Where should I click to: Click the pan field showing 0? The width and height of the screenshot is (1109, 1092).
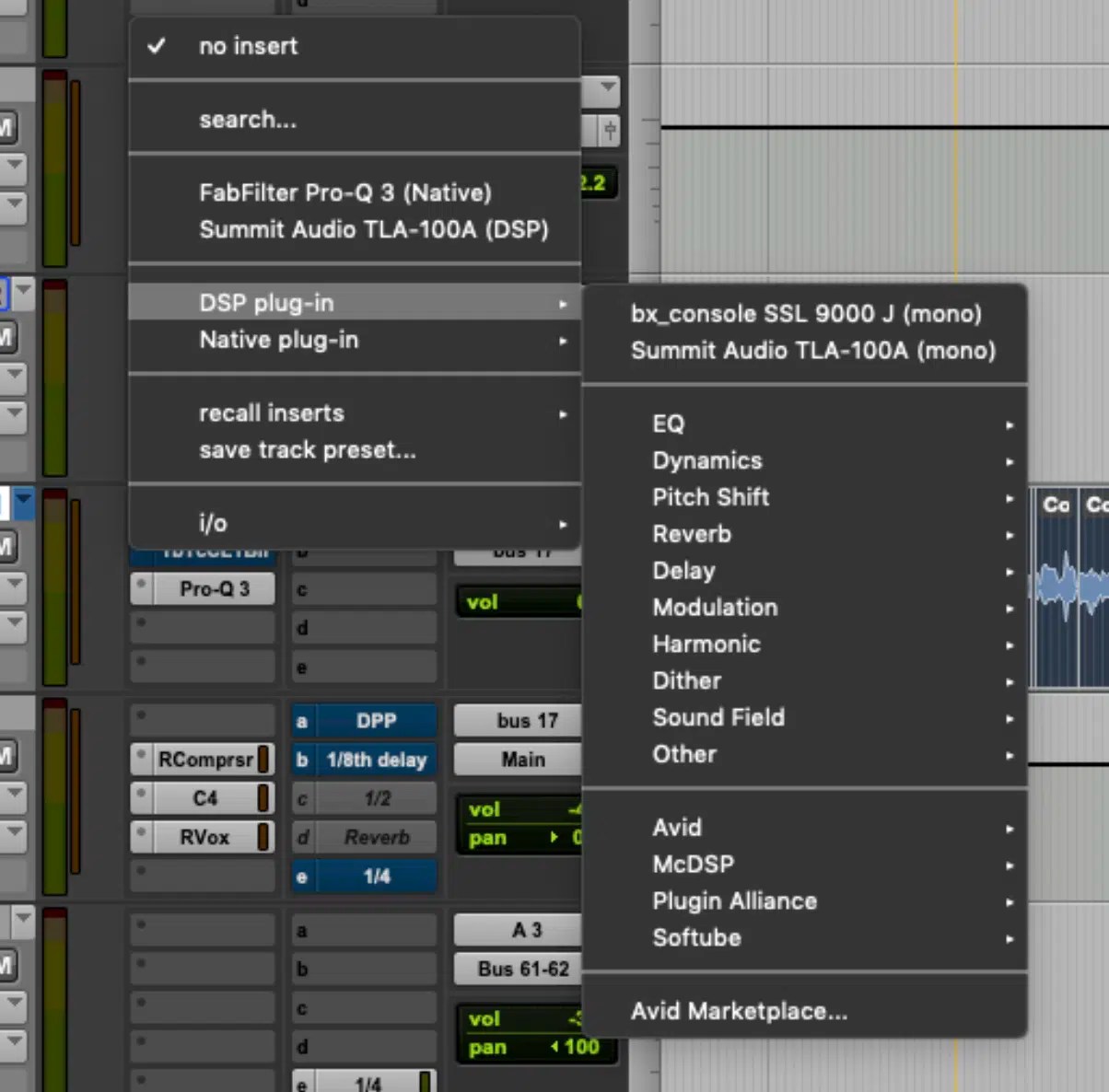[522, 838]
